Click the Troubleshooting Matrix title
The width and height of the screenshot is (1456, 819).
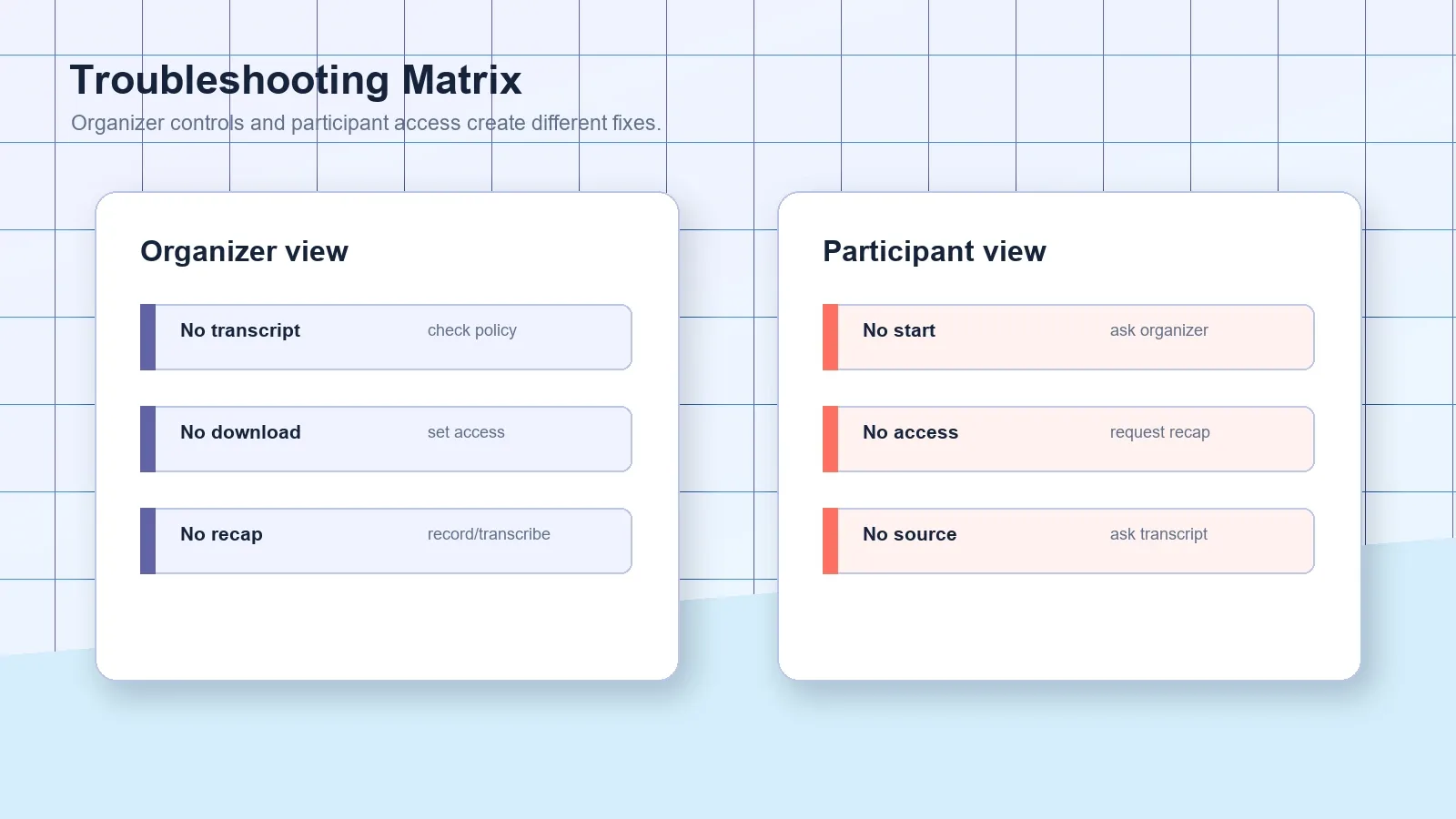(x=296, y=80)
